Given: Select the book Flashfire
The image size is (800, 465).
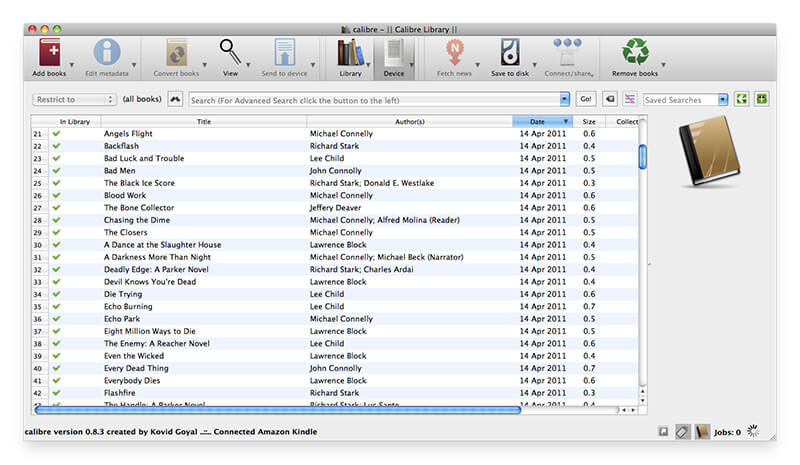Looking at the screenshot, I should 334,393.
